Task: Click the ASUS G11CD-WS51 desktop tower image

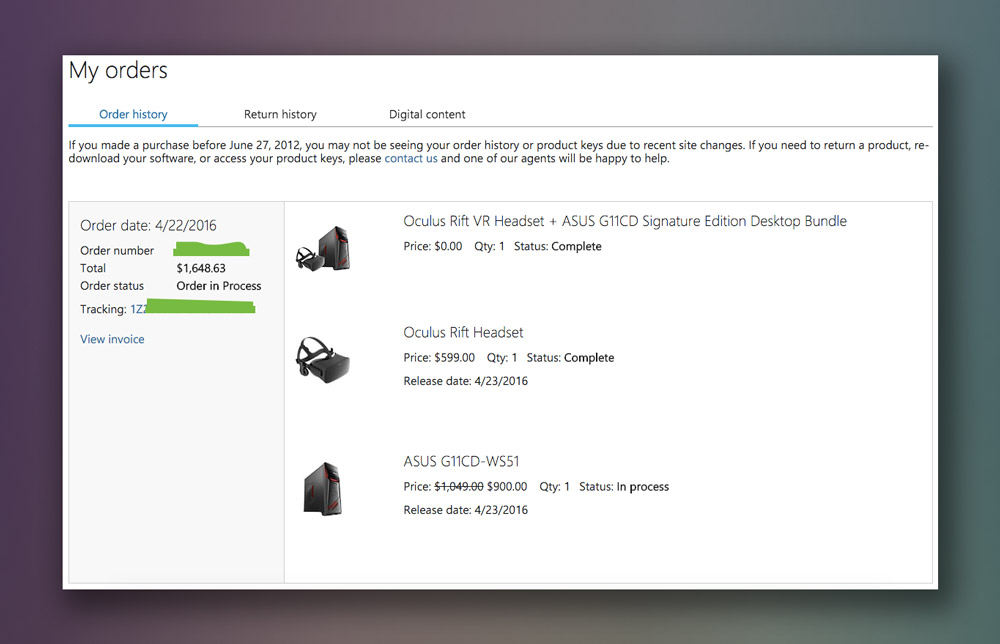Action: tap(322, 489)
